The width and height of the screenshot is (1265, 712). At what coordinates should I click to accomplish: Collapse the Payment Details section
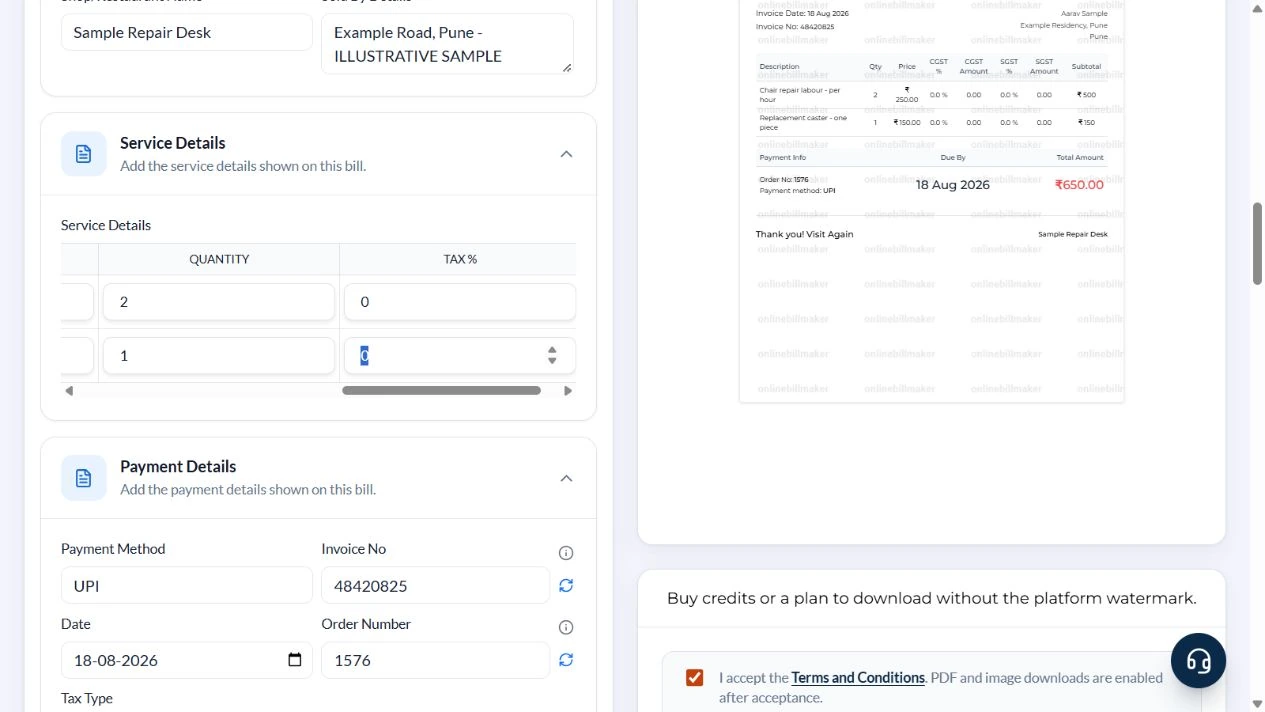566,478
